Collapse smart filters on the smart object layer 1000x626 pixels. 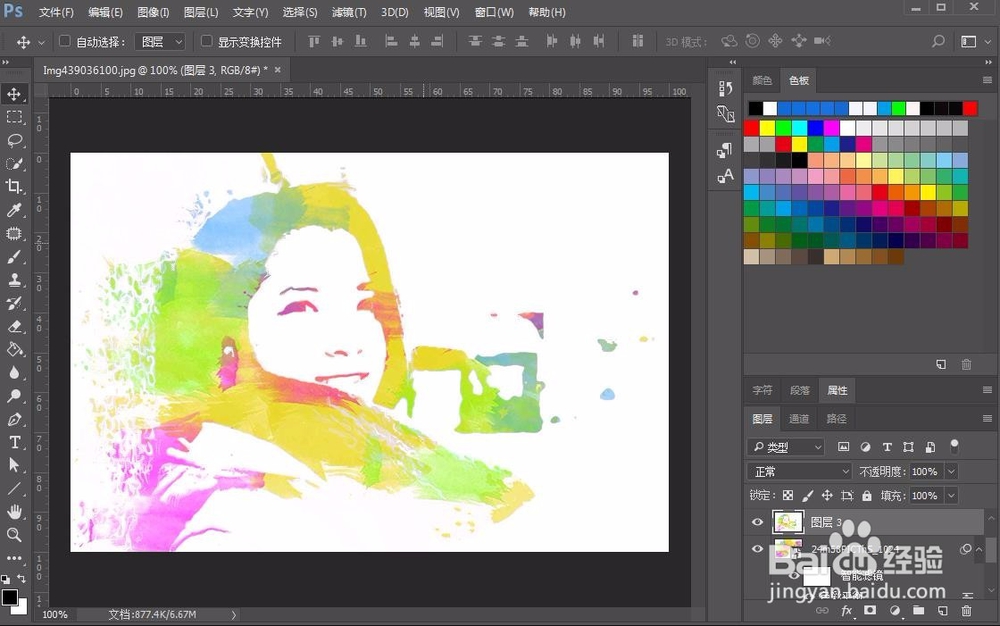coord(979,549)
